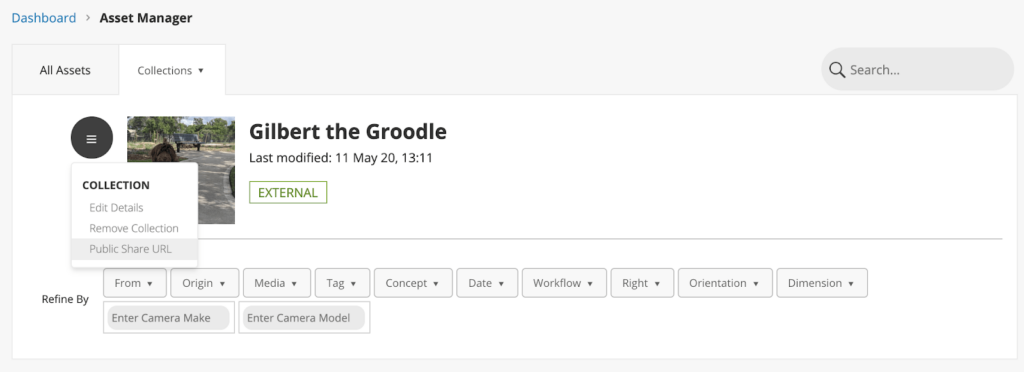Image resolution: width=1024 pixels, height=372 pixels.
Task: Select Edit Details in Collection menu
Action: coord(116,208)
